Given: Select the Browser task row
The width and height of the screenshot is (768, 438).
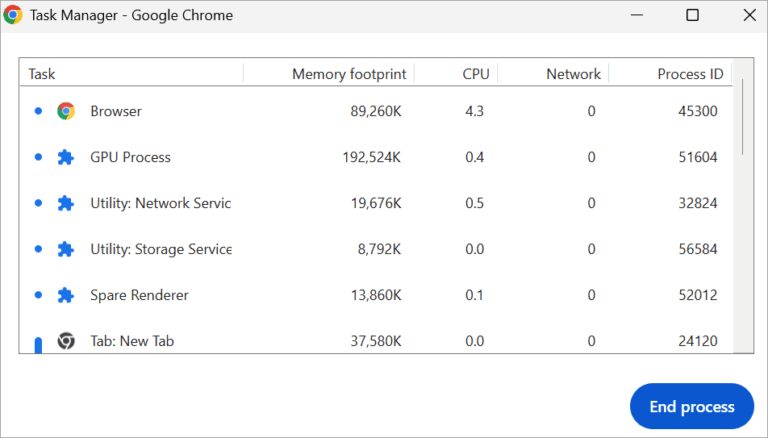Looking at the screenshot, I should pyautogui.click(x=376, y=111).
